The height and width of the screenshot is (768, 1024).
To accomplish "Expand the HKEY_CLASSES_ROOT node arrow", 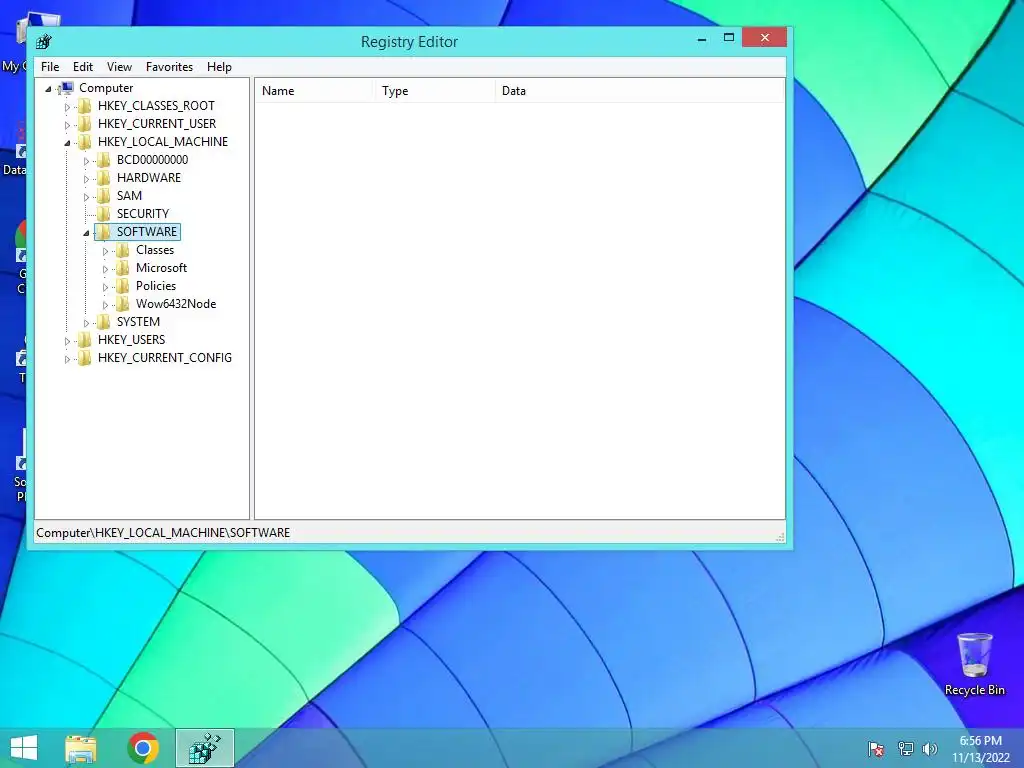I will point(67,106).
